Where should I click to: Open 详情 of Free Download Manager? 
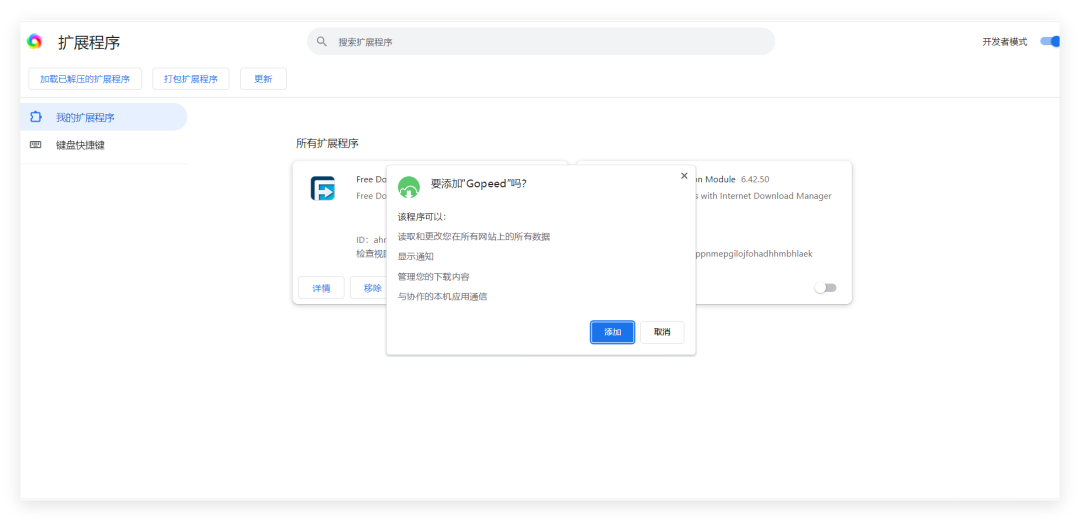(321, 287)
